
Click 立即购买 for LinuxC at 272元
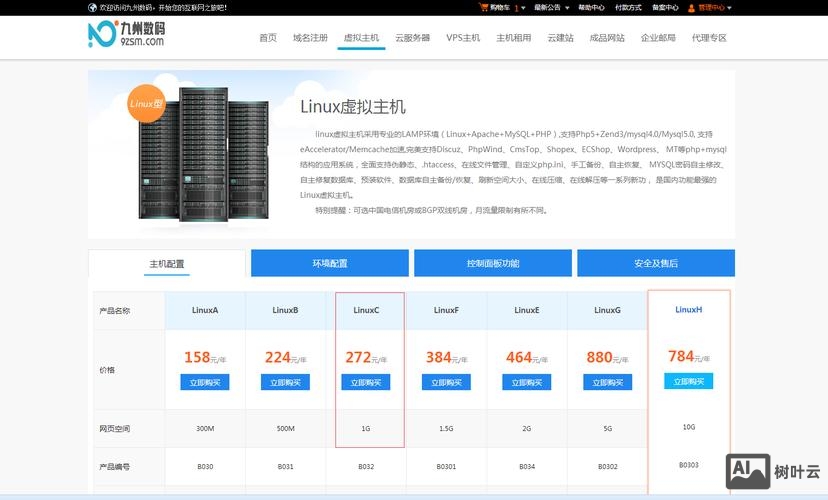(366, 382)
